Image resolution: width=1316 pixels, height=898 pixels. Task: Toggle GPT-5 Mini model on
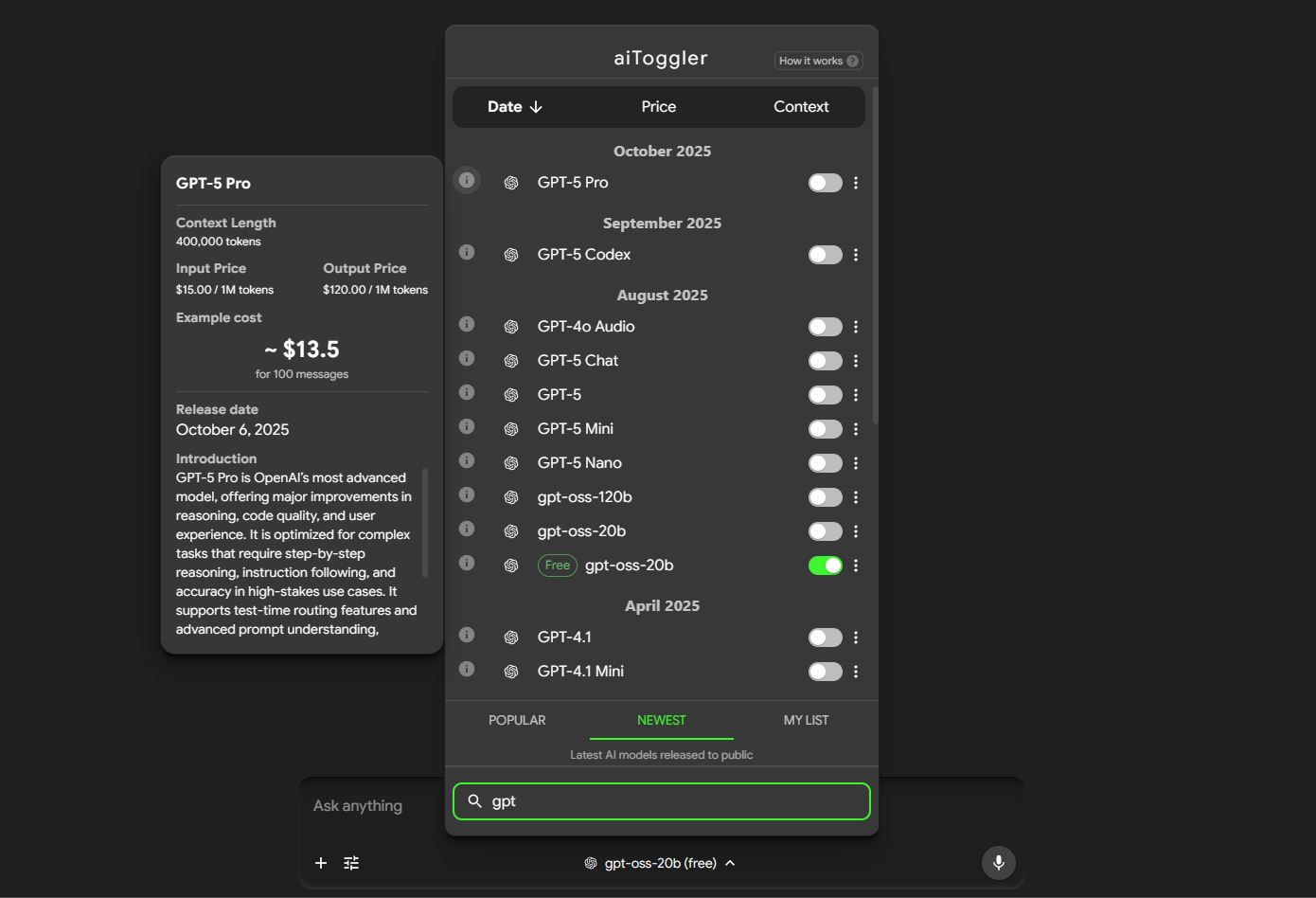[825, 429]
